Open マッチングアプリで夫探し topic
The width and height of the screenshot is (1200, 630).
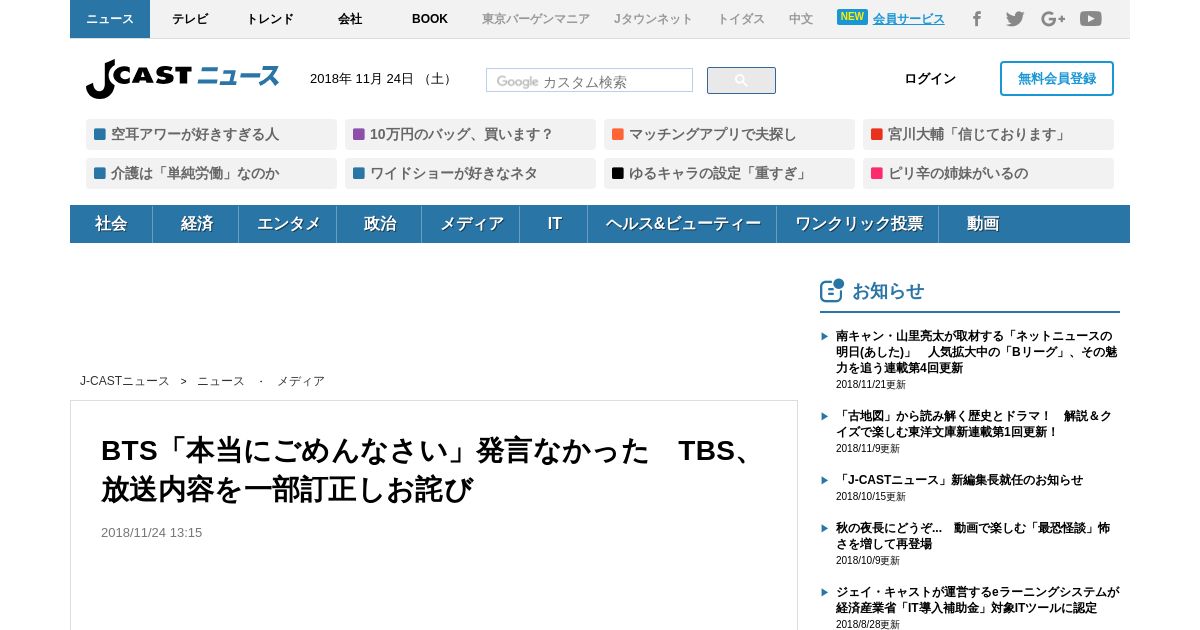(x=729, y=134)
